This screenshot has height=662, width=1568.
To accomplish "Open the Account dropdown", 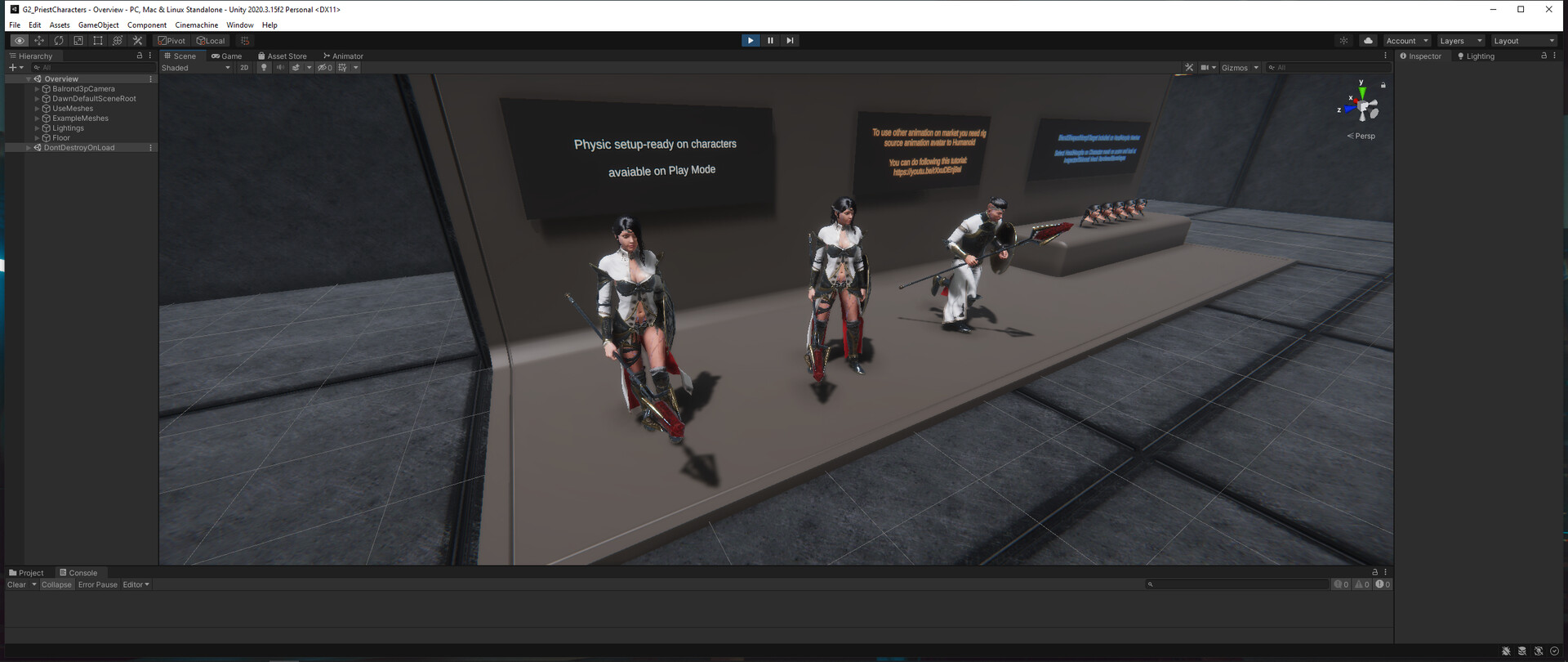I will coord(1407,40).
